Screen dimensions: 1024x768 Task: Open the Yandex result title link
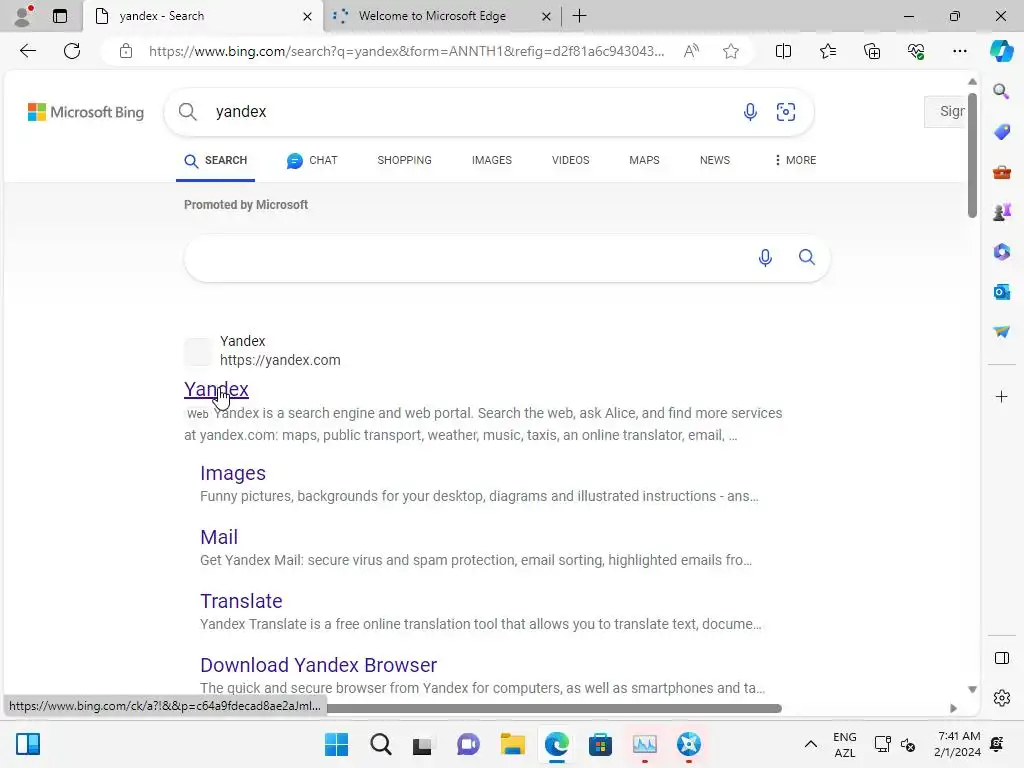[216, 389]
